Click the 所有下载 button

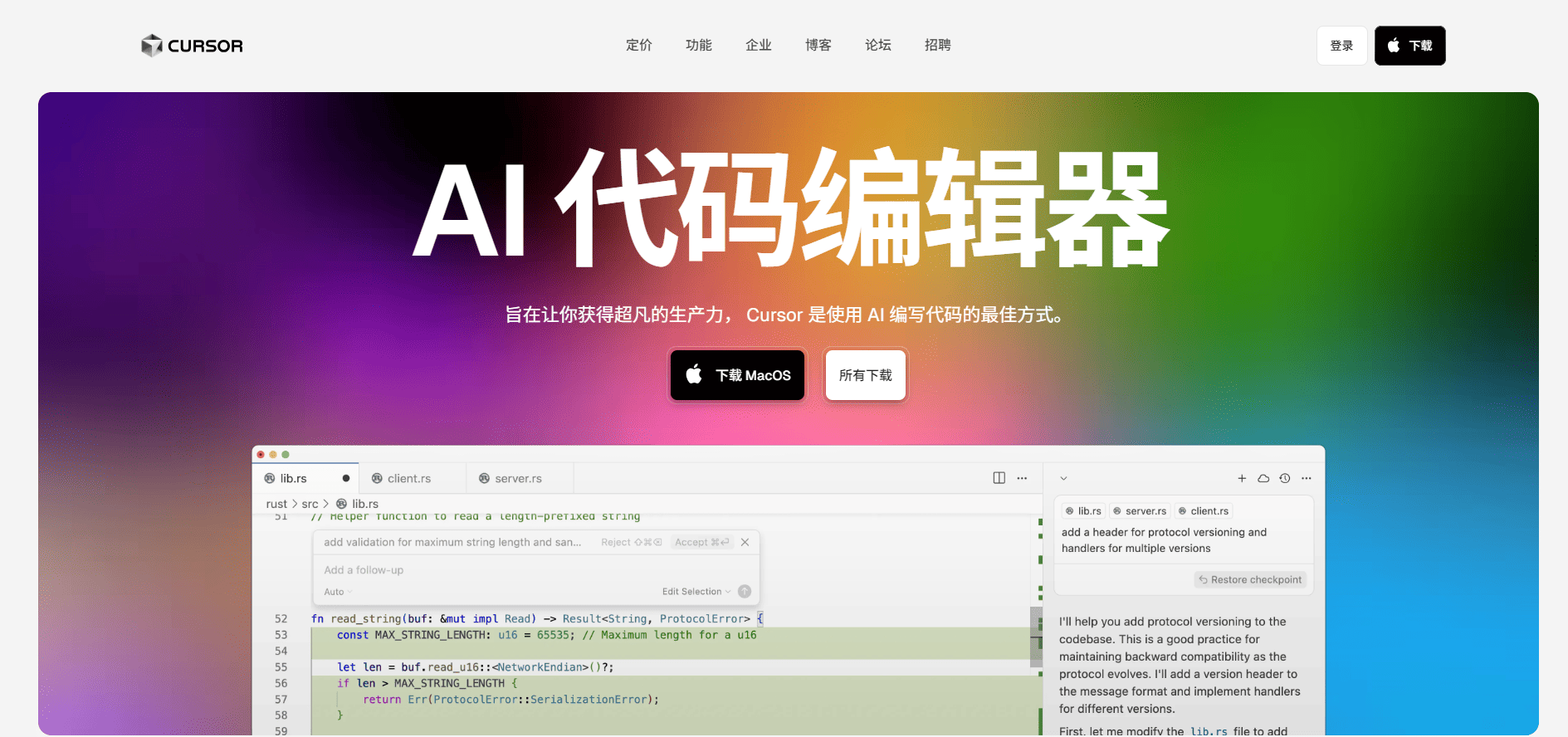pyautogui.click(x=865, y=375)
